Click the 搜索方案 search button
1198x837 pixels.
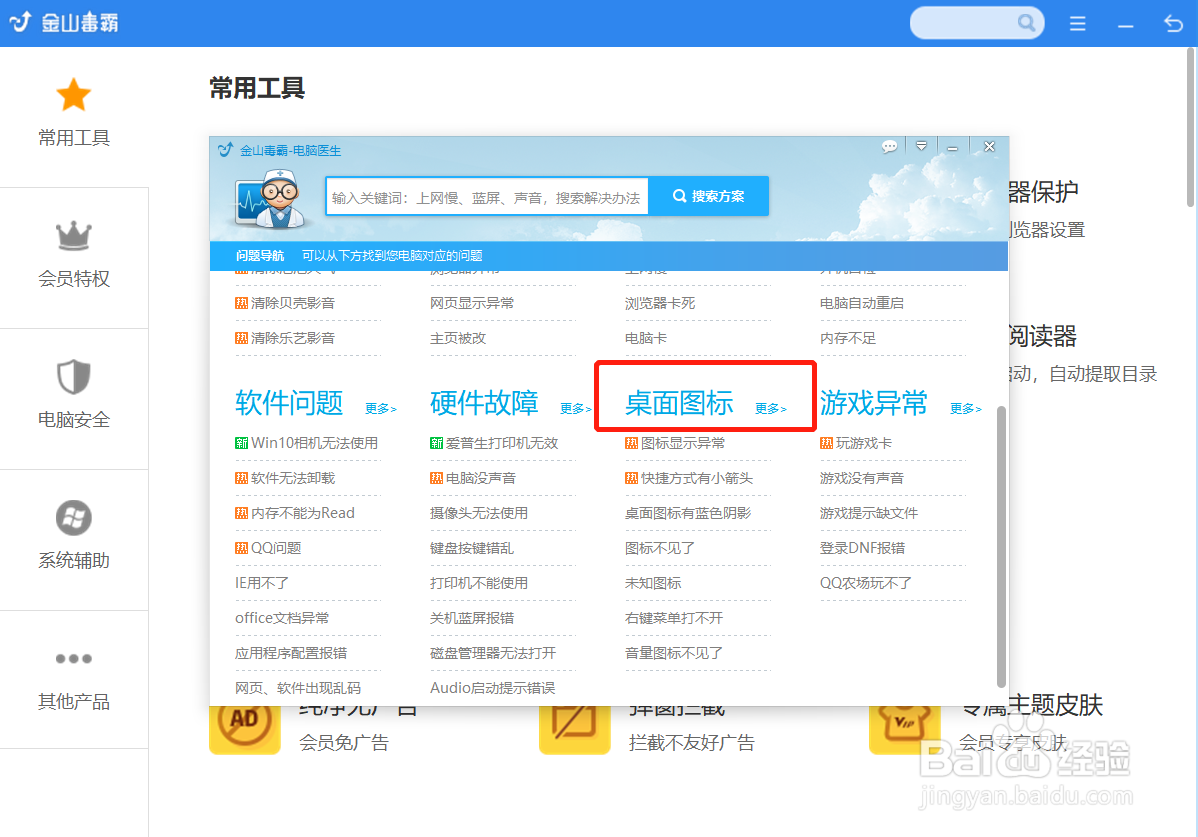(x=710, y=196)
